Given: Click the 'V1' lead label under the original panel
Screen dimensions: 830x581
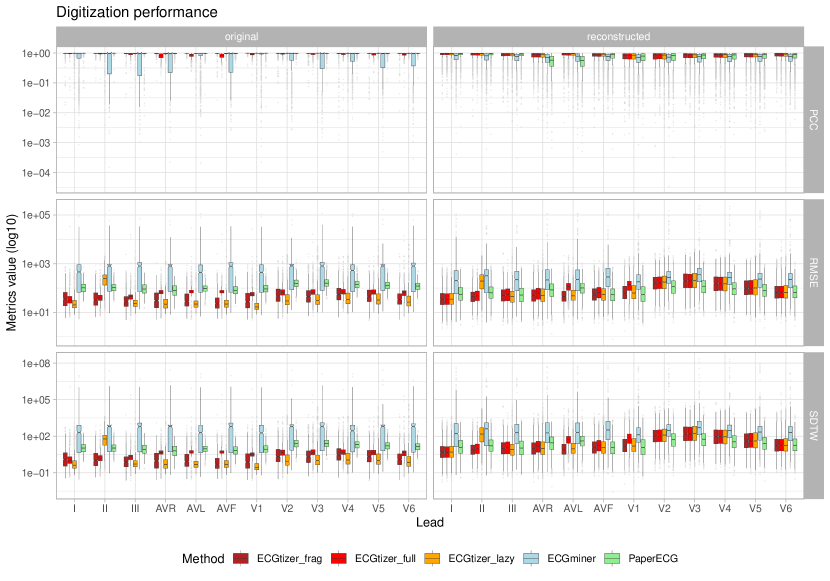Looking at the screenshot, I should pyautogui.click(x=257, y=509).
